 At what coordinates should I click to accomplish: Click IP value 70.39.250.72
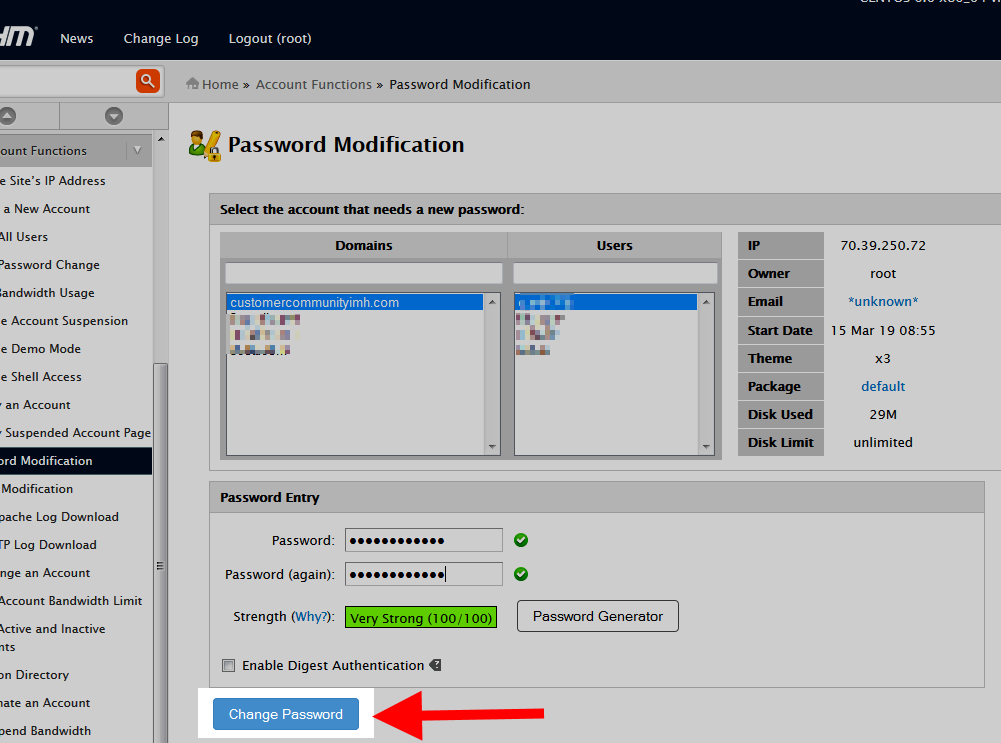883,245
